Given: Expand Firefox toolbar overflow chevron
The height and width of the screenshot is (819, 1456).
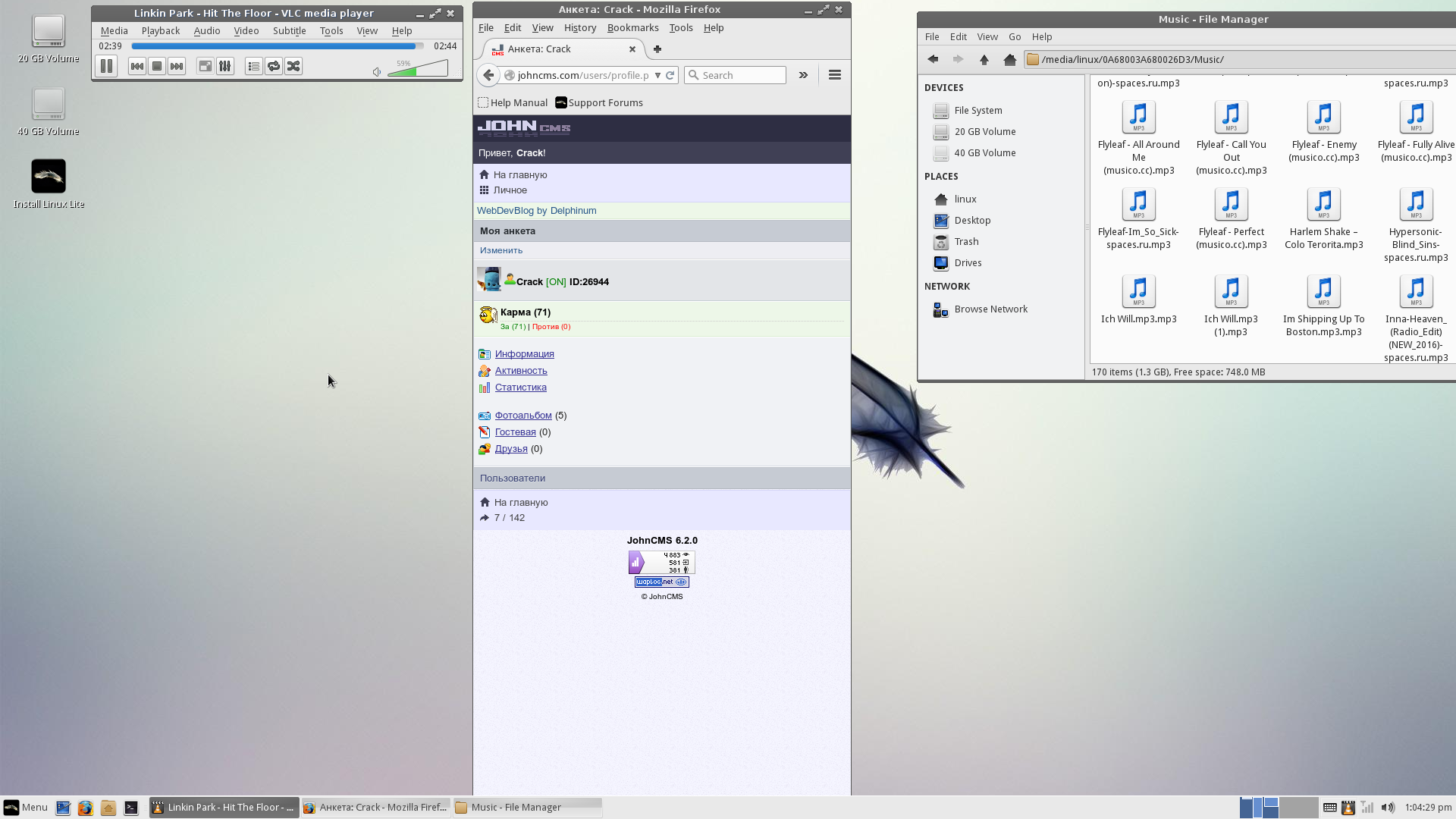Looking at the screenshot, I should (803, 75).
